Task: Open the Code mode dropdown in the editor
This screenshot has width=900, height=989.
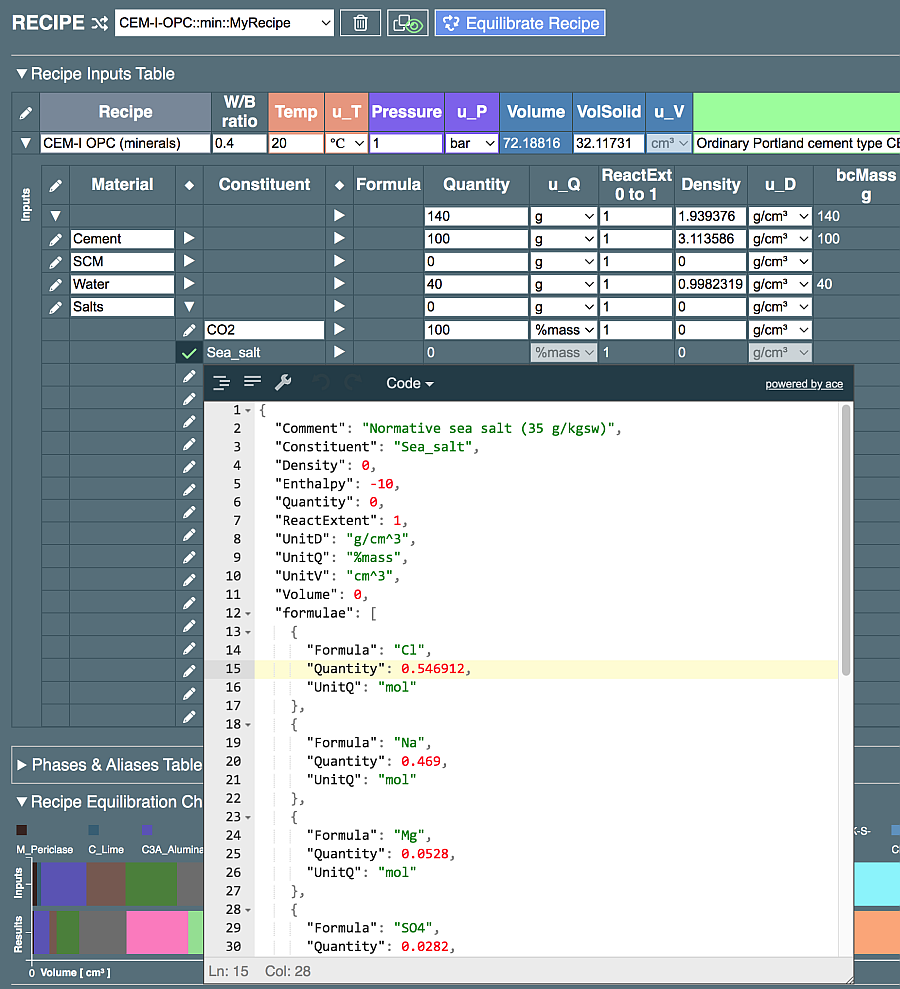Action: 409,382
